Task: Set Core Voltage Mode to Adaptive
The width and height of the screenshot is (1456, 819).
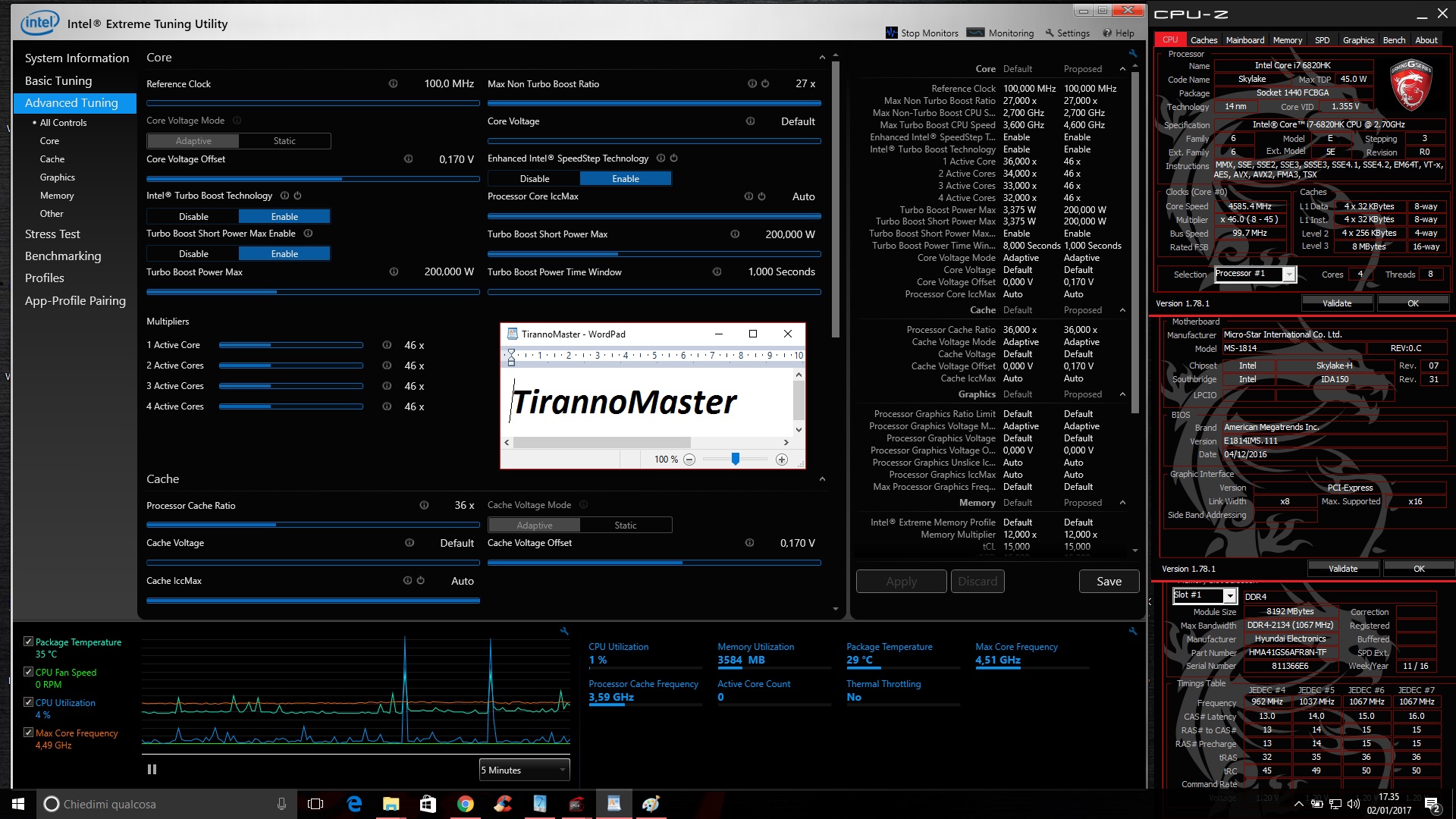Action: pos(193,141)
